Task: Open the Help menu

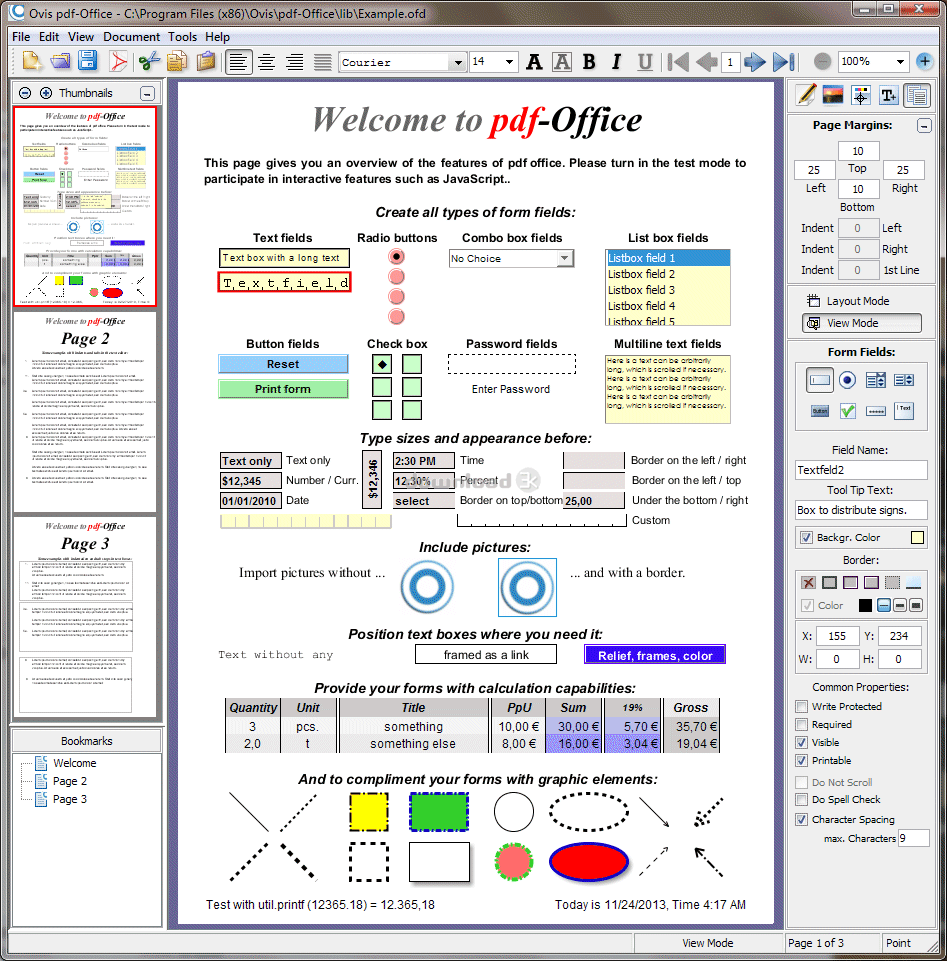Action: [217, 37]
